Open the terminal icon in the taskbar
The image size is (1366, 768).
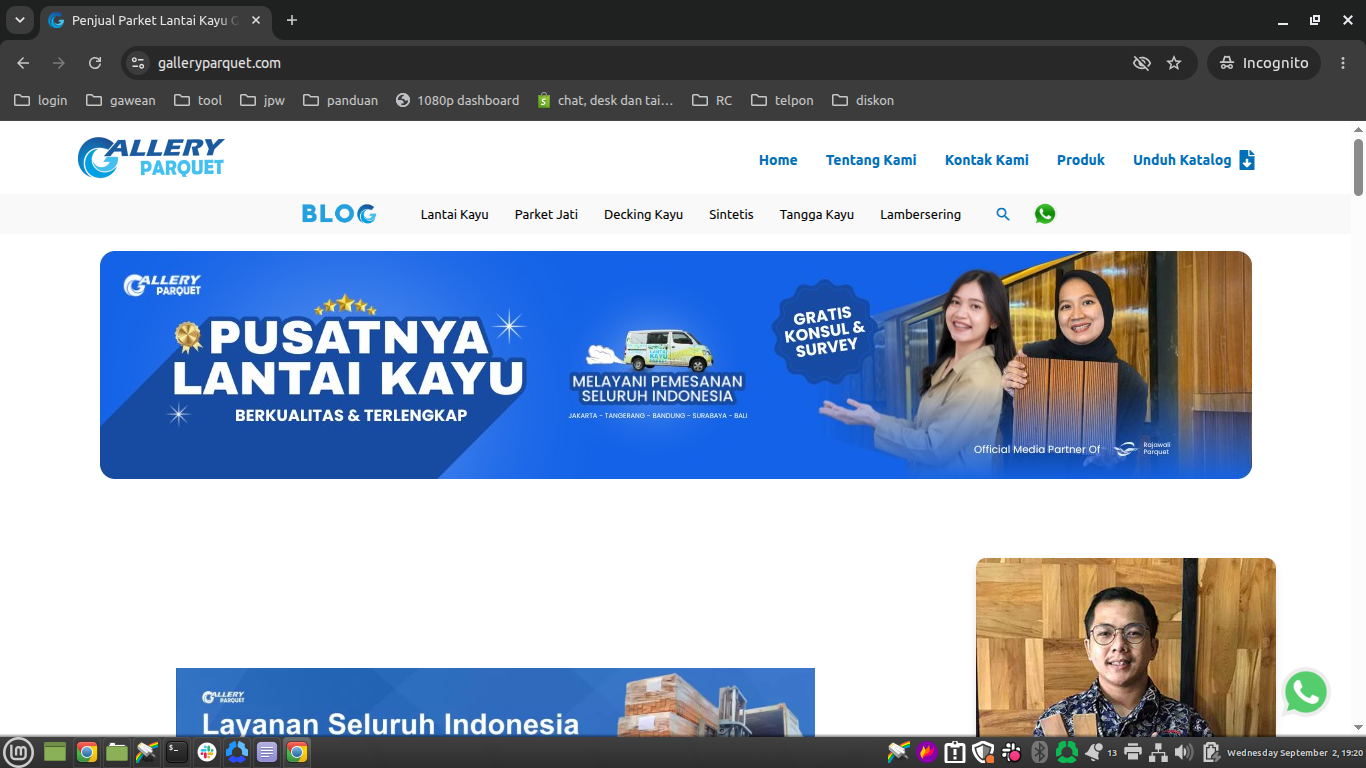[177, 751]
